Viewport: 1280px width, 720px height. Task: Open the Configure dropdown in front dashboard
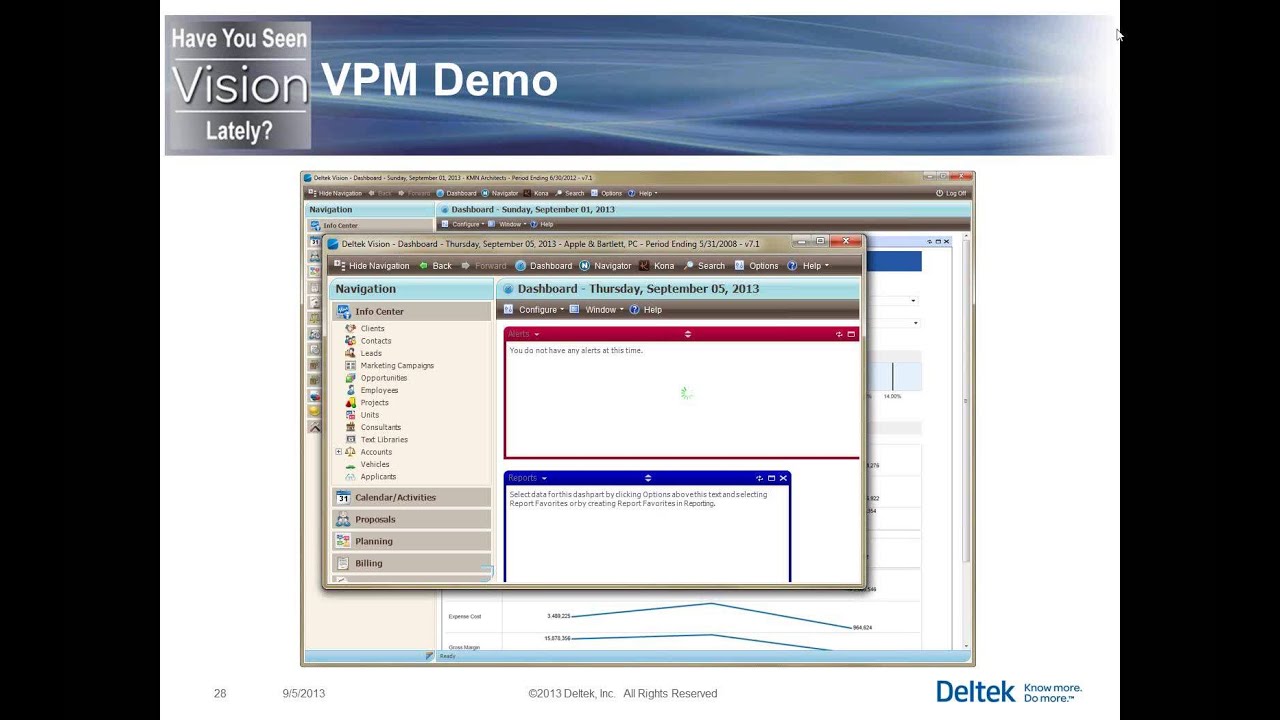click(534, 310)
